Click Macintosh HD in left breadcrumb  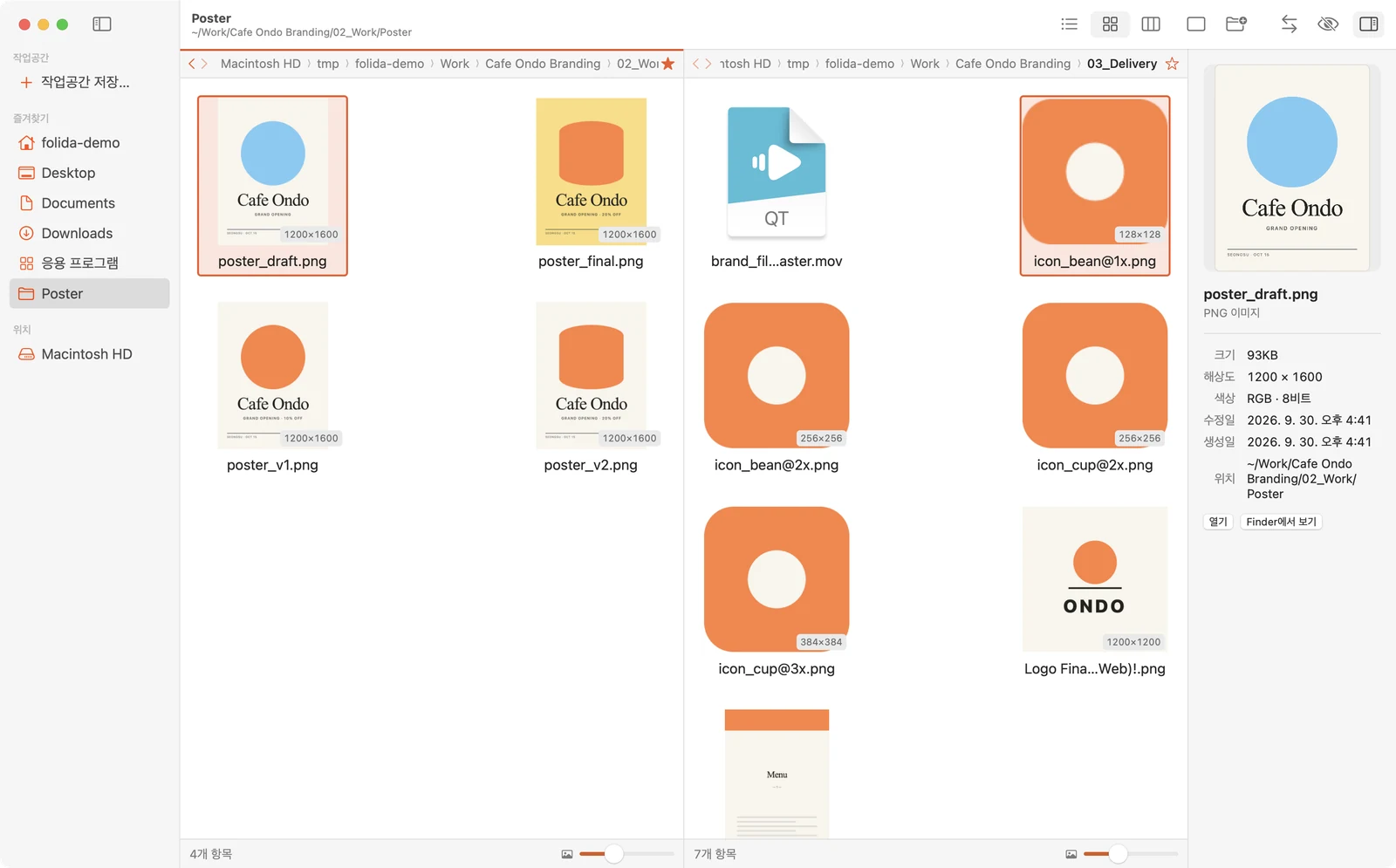(x=260, y=64)
